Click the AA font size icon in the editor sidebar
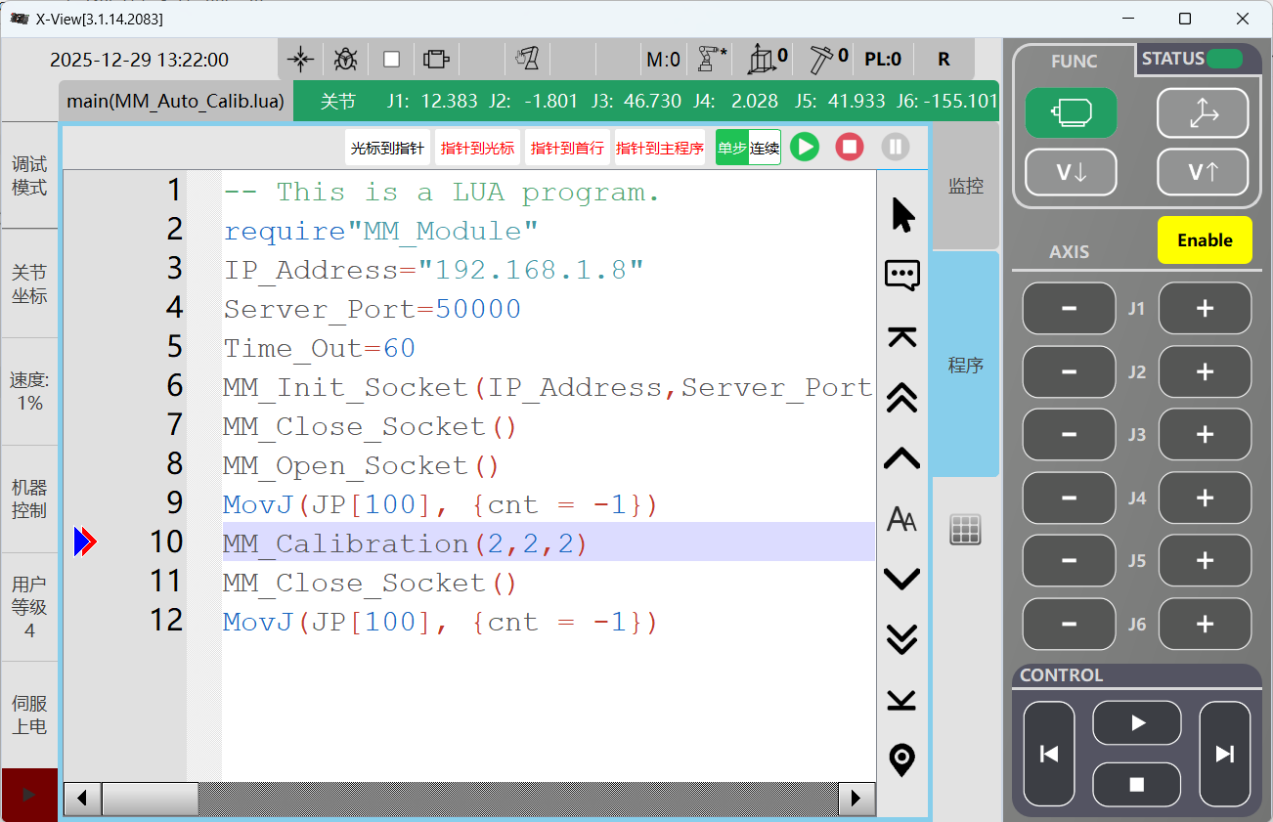Screen dimensions: 1273x822 point(901,518)
